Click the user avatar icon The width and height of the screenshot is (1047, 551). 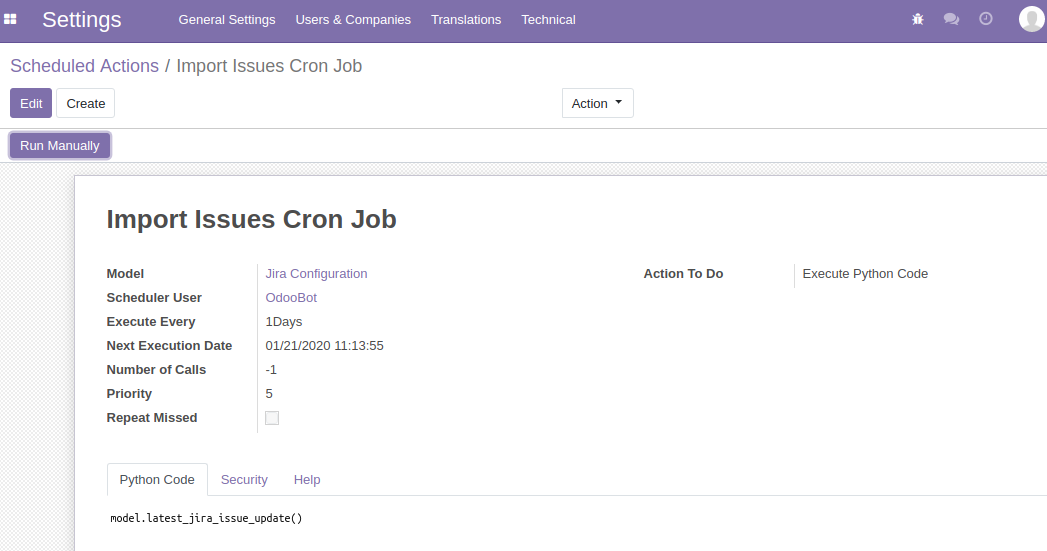[1031, 19]
